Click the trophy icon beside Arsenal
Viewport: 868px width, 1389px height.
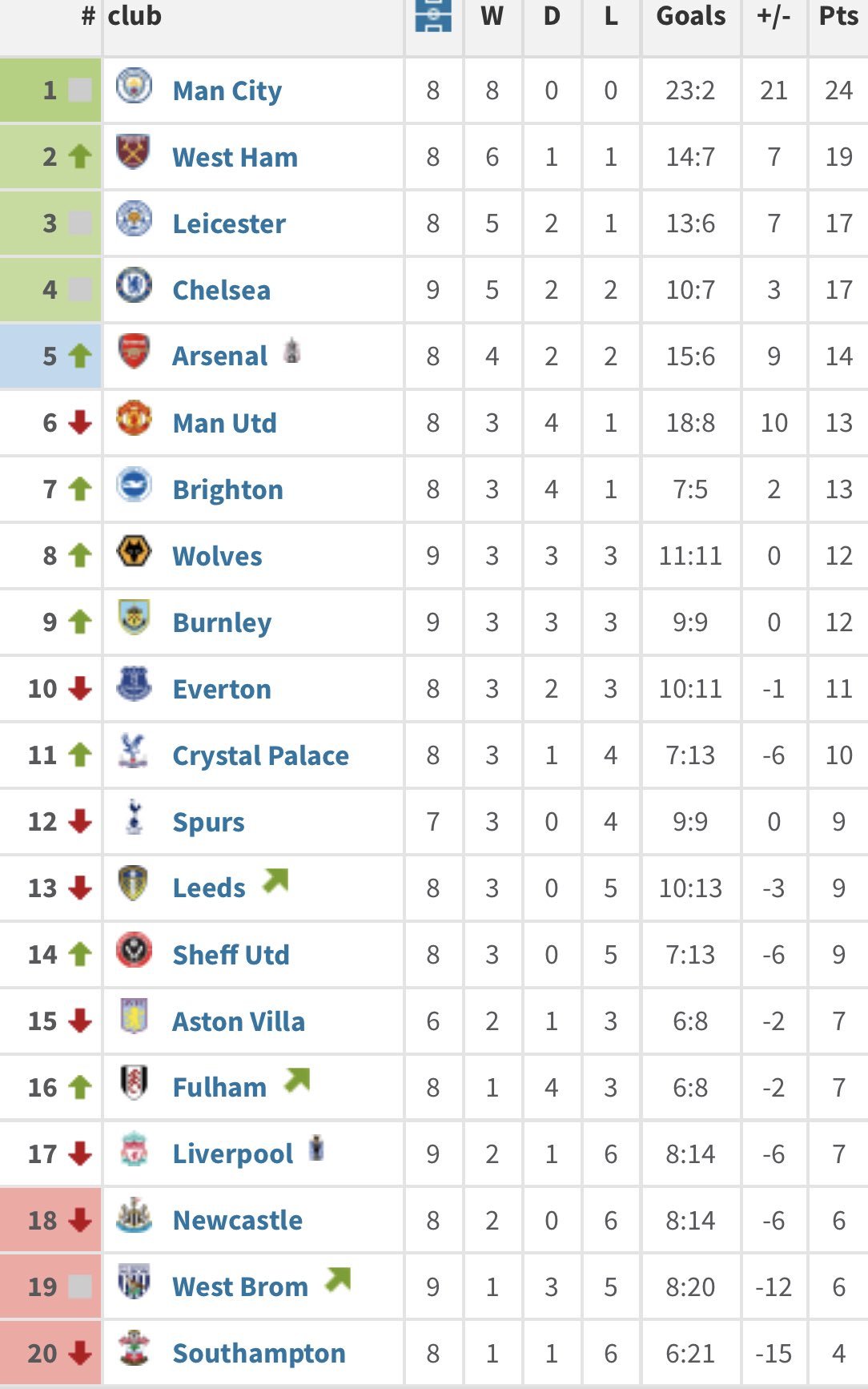tap(292, 351)
